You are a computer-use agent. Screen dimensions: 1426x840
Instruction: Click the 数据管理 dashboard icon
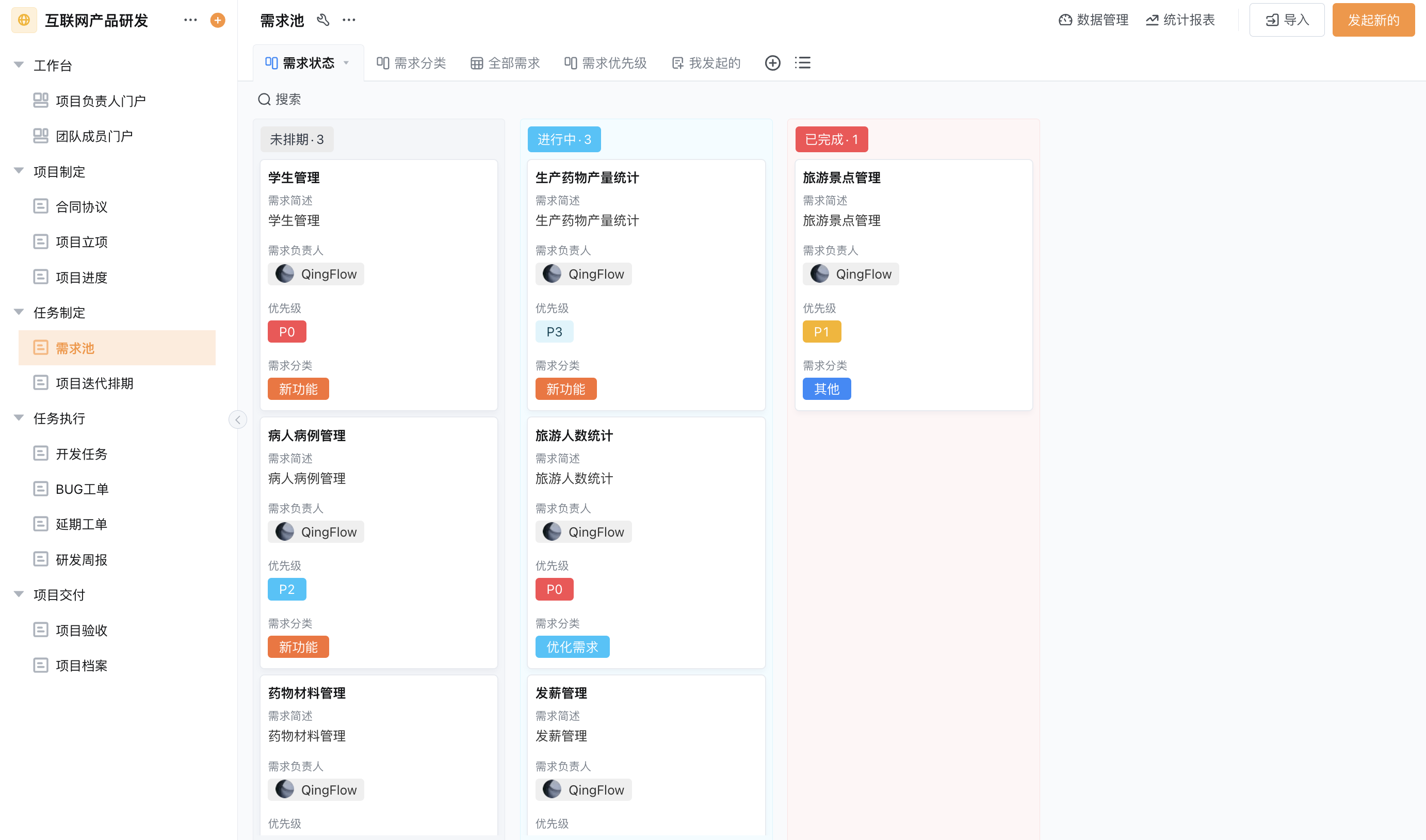(1065, 20)
